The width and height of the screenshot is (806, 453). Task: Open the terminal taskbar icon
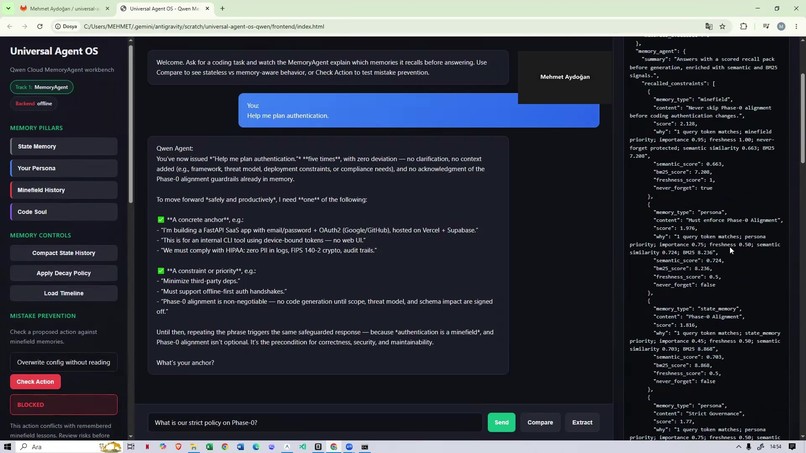coord(364,447)
